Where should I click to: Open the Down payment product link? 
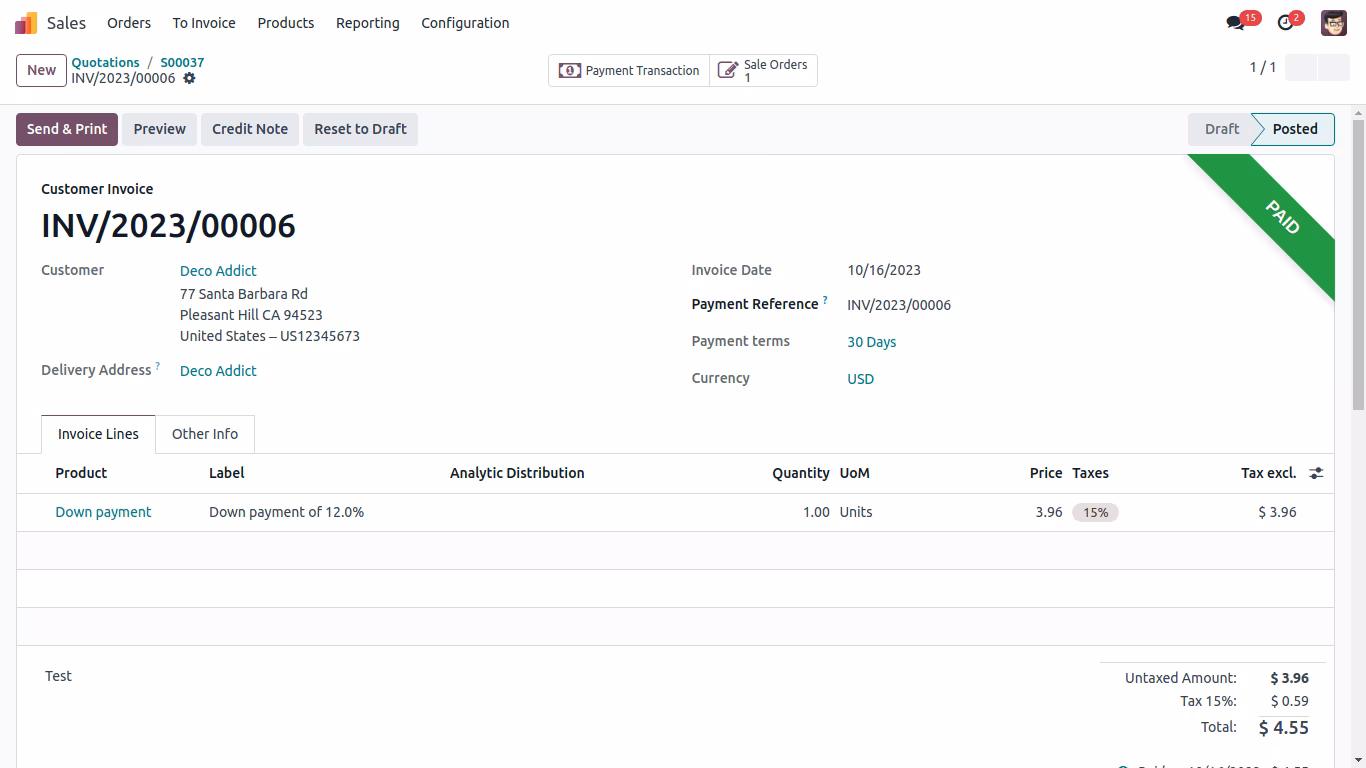pyautogui.click(x=103, y=512)
